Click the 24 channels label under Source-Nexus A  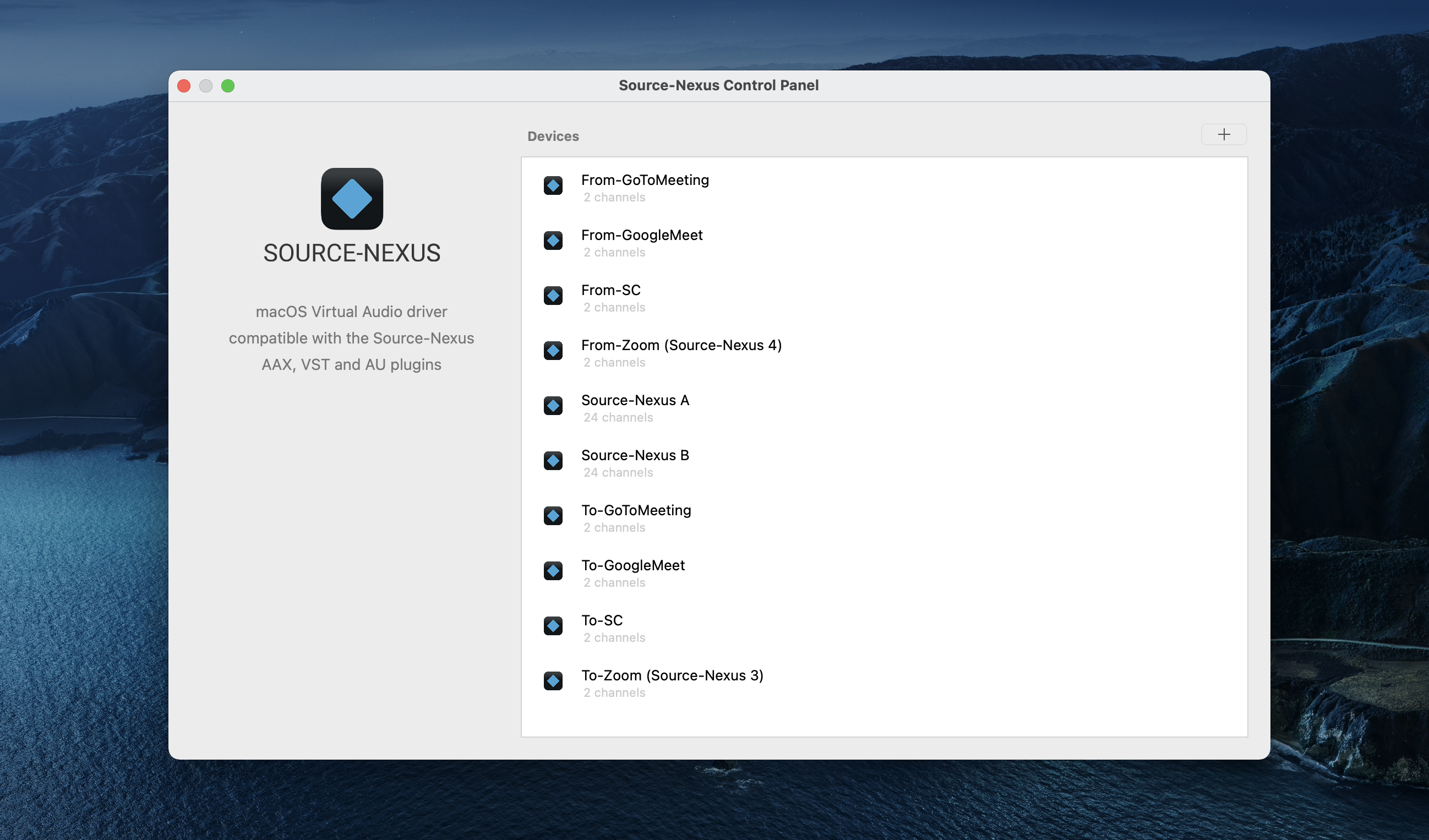[618, 417]
